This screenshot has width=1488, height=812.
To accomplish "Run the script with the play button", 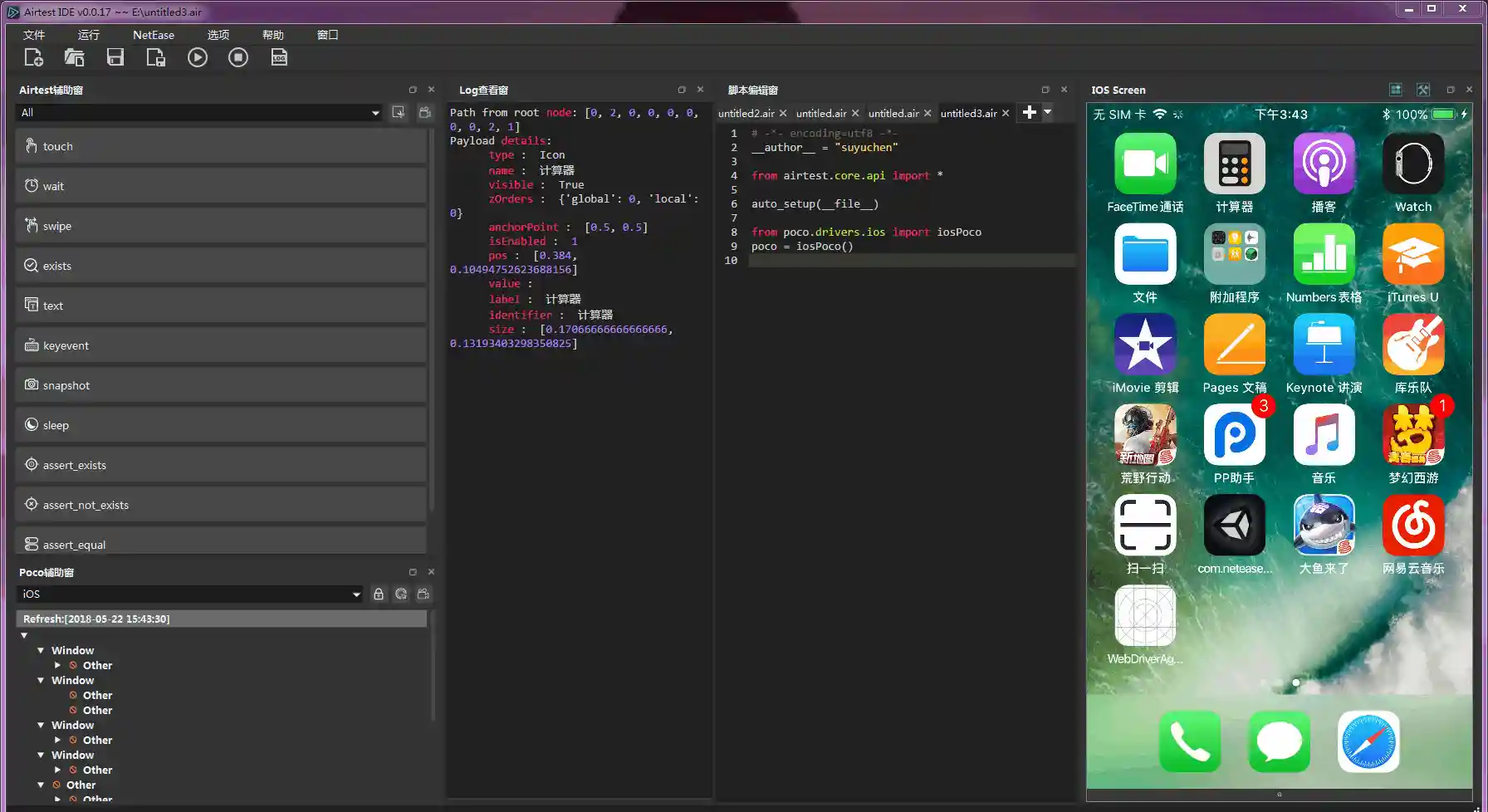I will pyautogui.click(x=198, y=56).
